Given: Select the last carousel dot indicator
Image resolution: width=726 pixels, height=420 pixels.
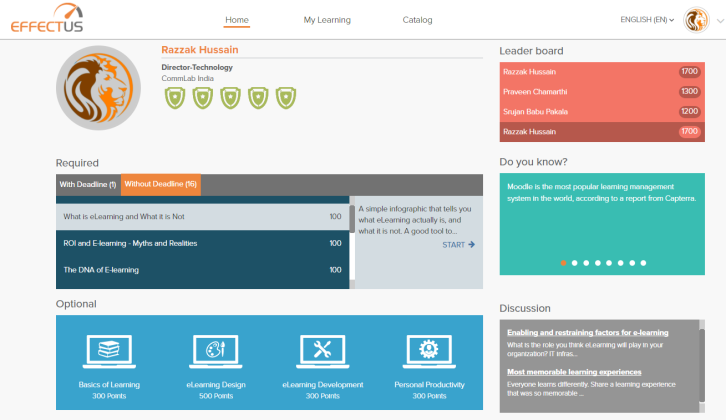Looking at the screenshot, I should [x=643, y=263].
